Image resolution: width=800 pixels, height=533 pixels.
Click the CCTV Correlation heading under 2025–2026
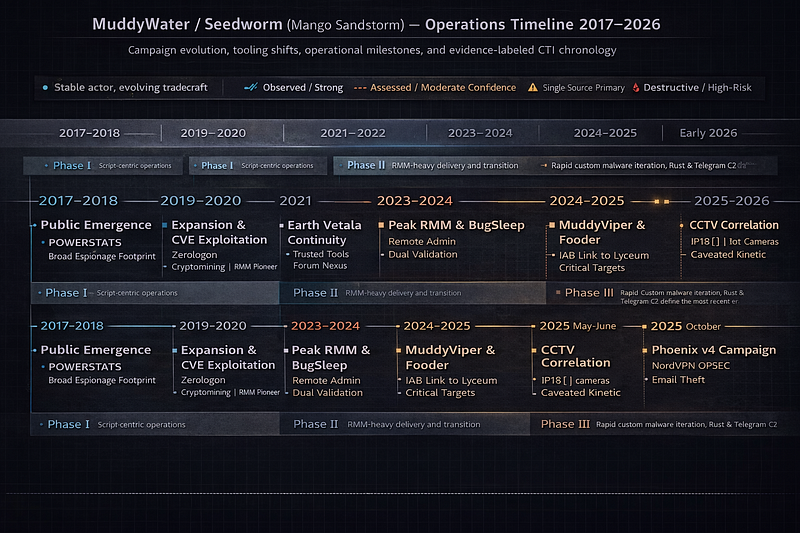[734, 225]
